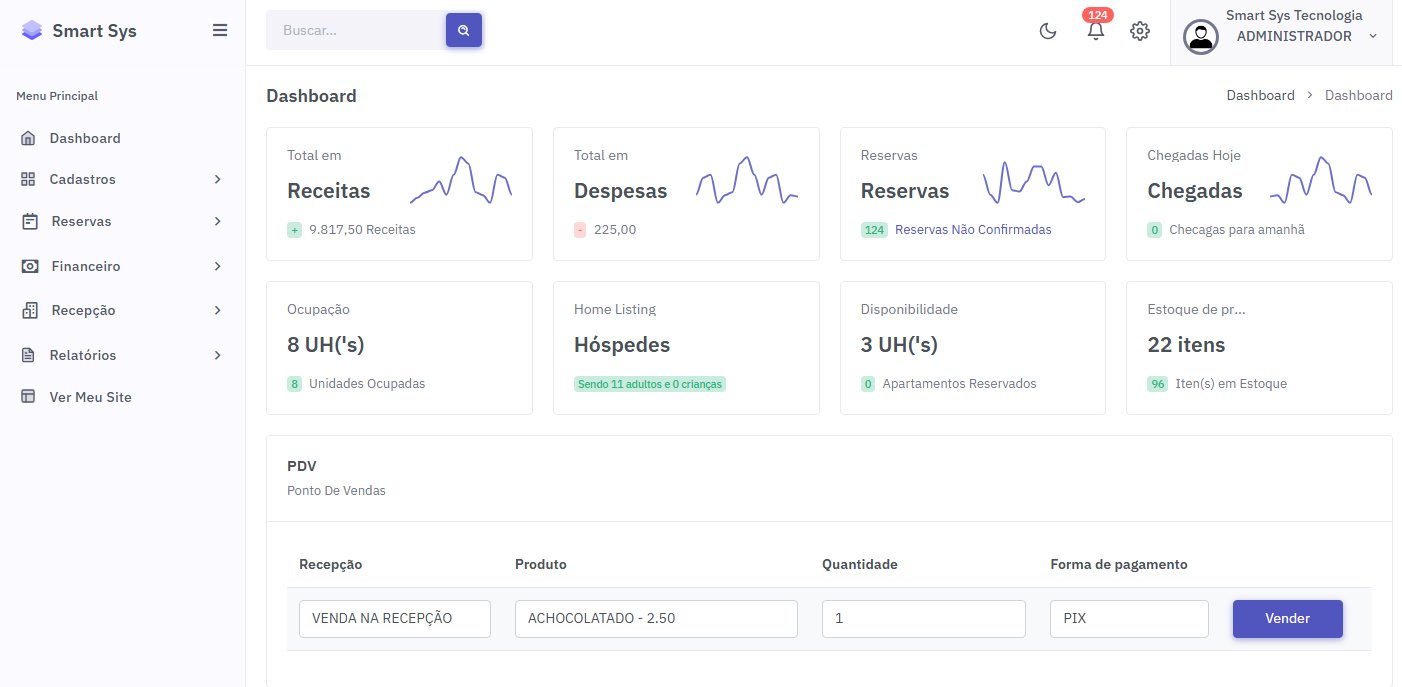Expand the Reservas submenu chevron
The image size is (1402, 687).
pos(217,221)
